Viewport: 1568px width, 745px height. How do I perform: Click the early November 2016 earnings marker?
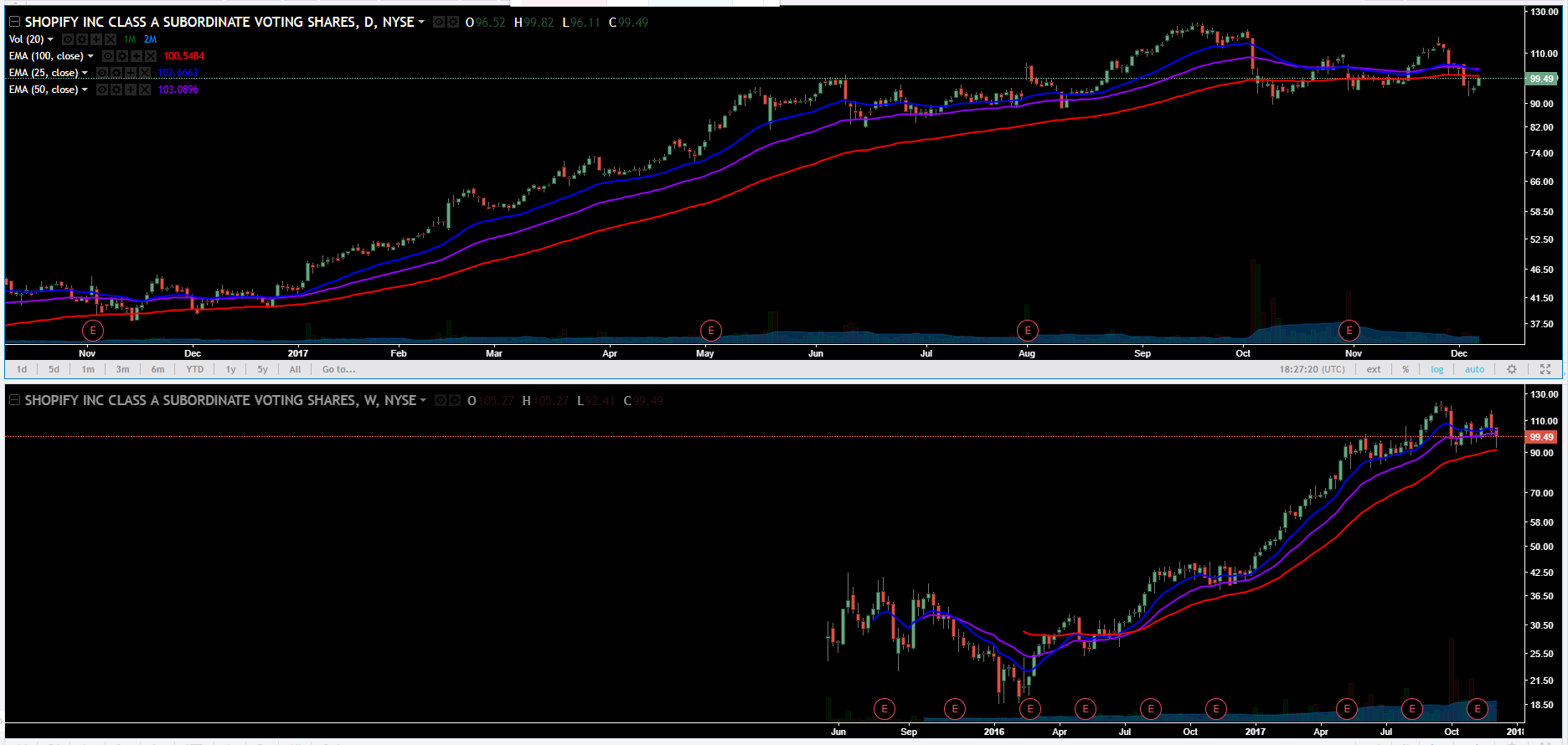93,331
